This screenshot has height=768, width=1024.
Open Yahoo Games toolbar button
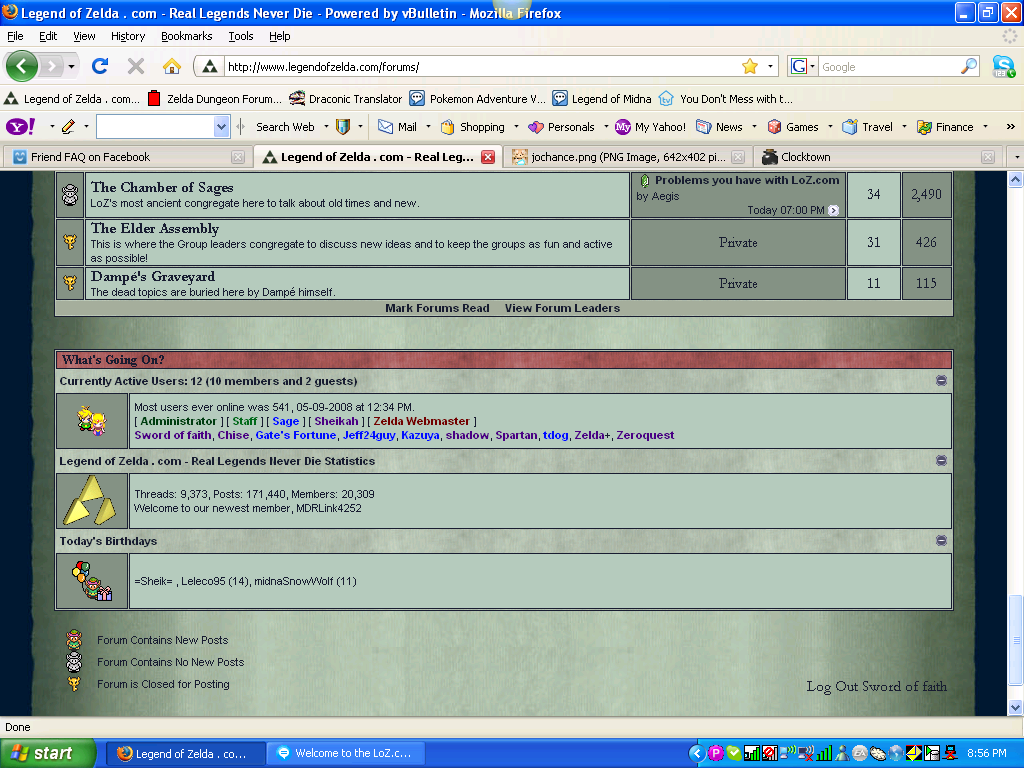[793, 127]
